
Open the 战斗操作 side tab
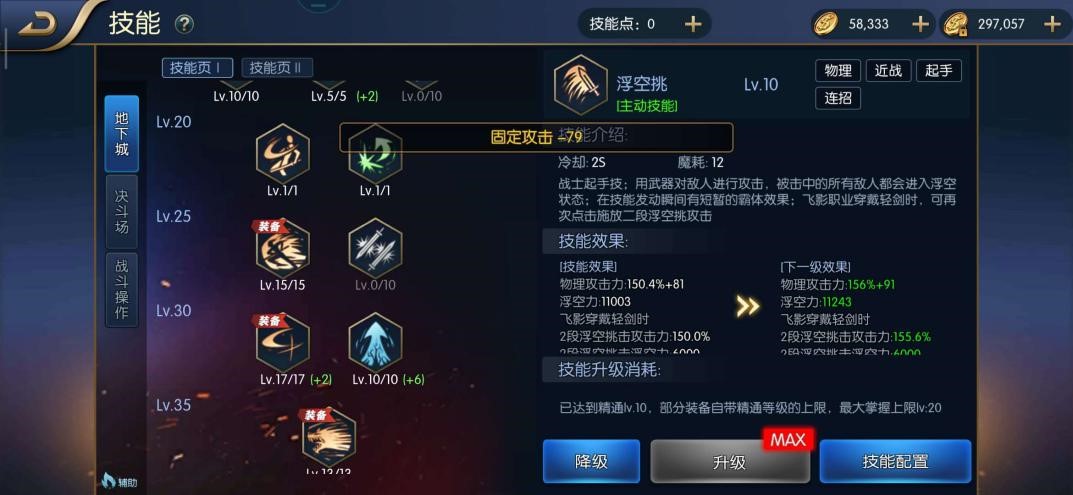click(x=122, y=290)
